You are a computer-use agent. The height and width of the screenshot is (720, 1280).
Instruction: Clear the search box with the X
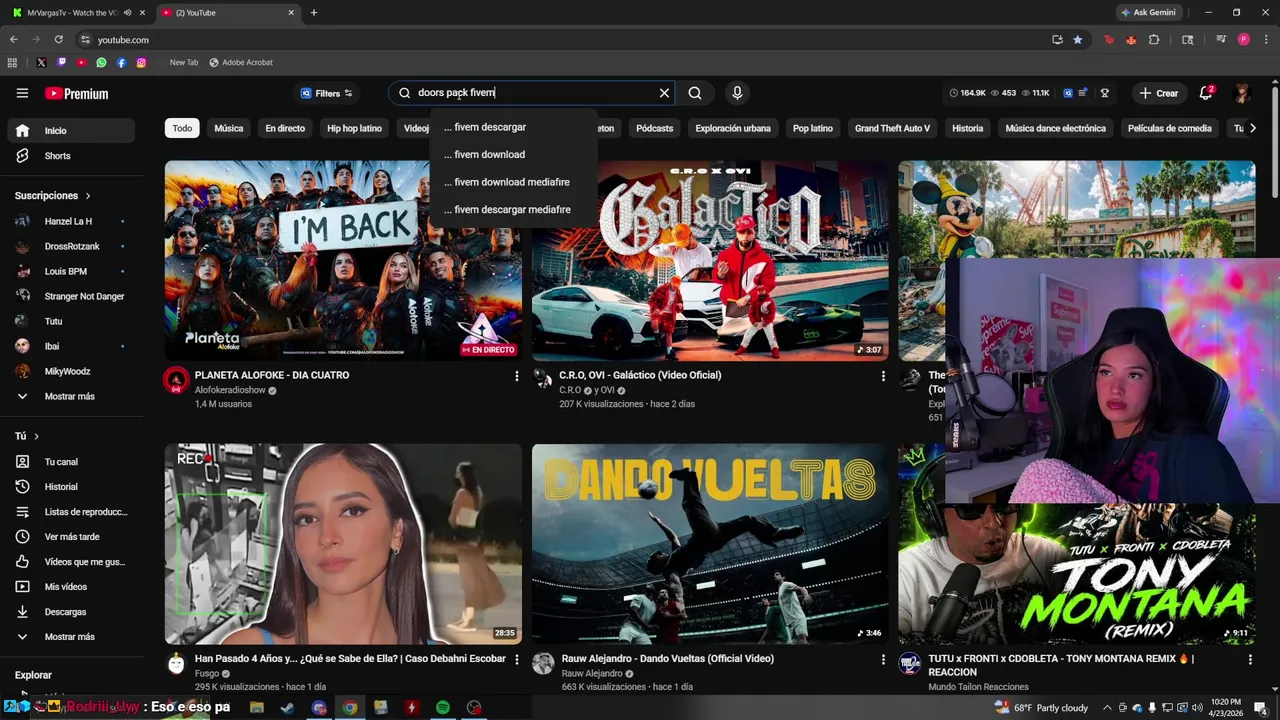pos(664,93)
